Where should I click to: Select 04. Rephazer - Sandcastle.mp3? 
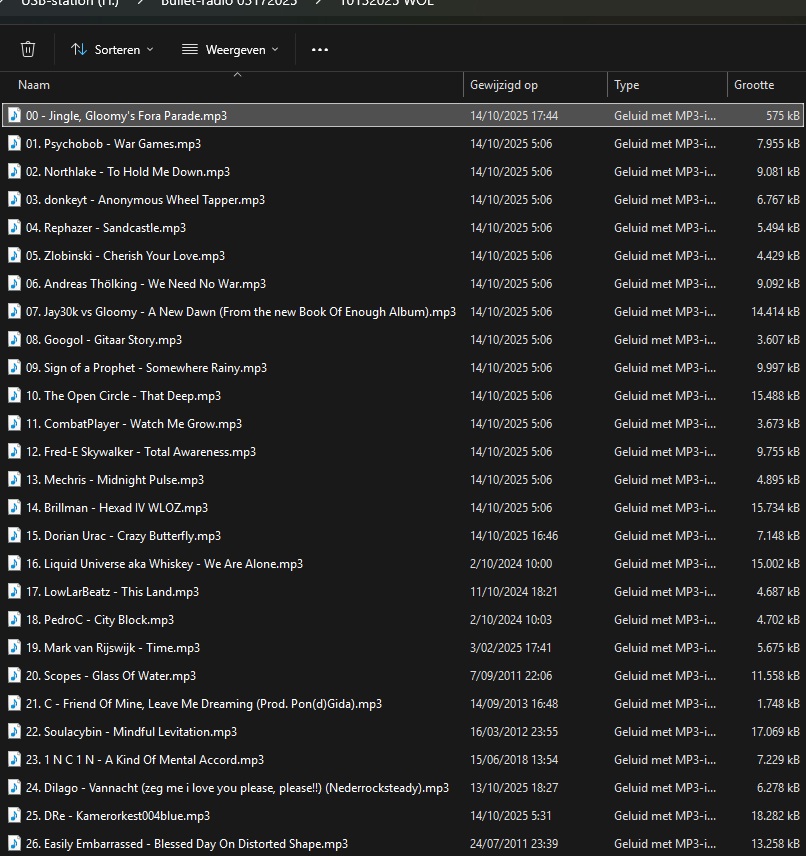pos(106,228)
